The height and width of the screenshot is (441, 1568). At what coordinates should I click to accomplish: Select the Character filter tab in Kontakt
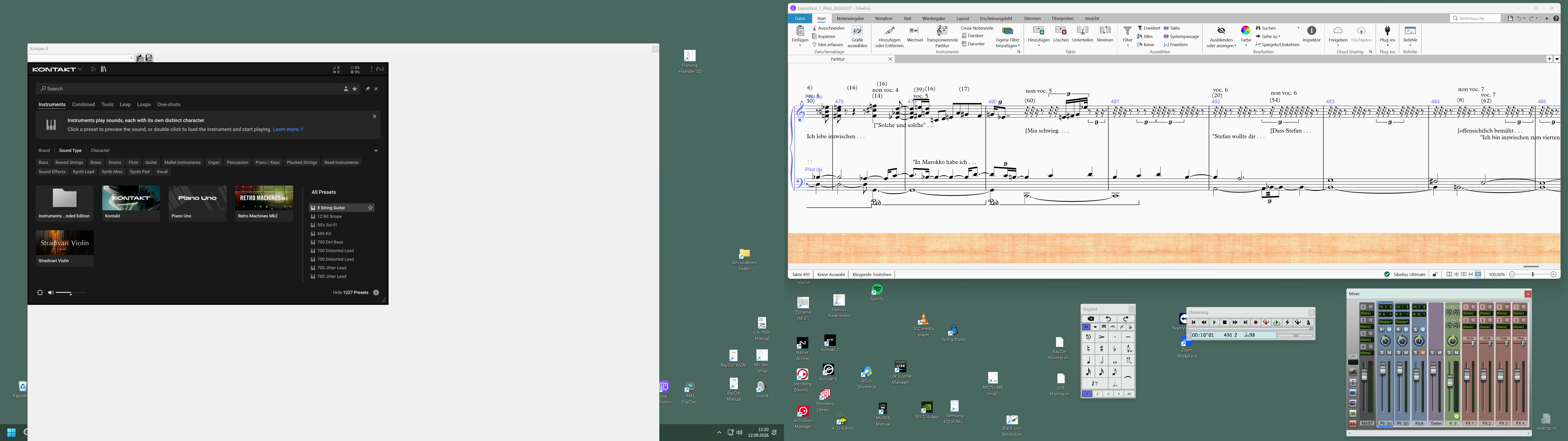point(100,150)
